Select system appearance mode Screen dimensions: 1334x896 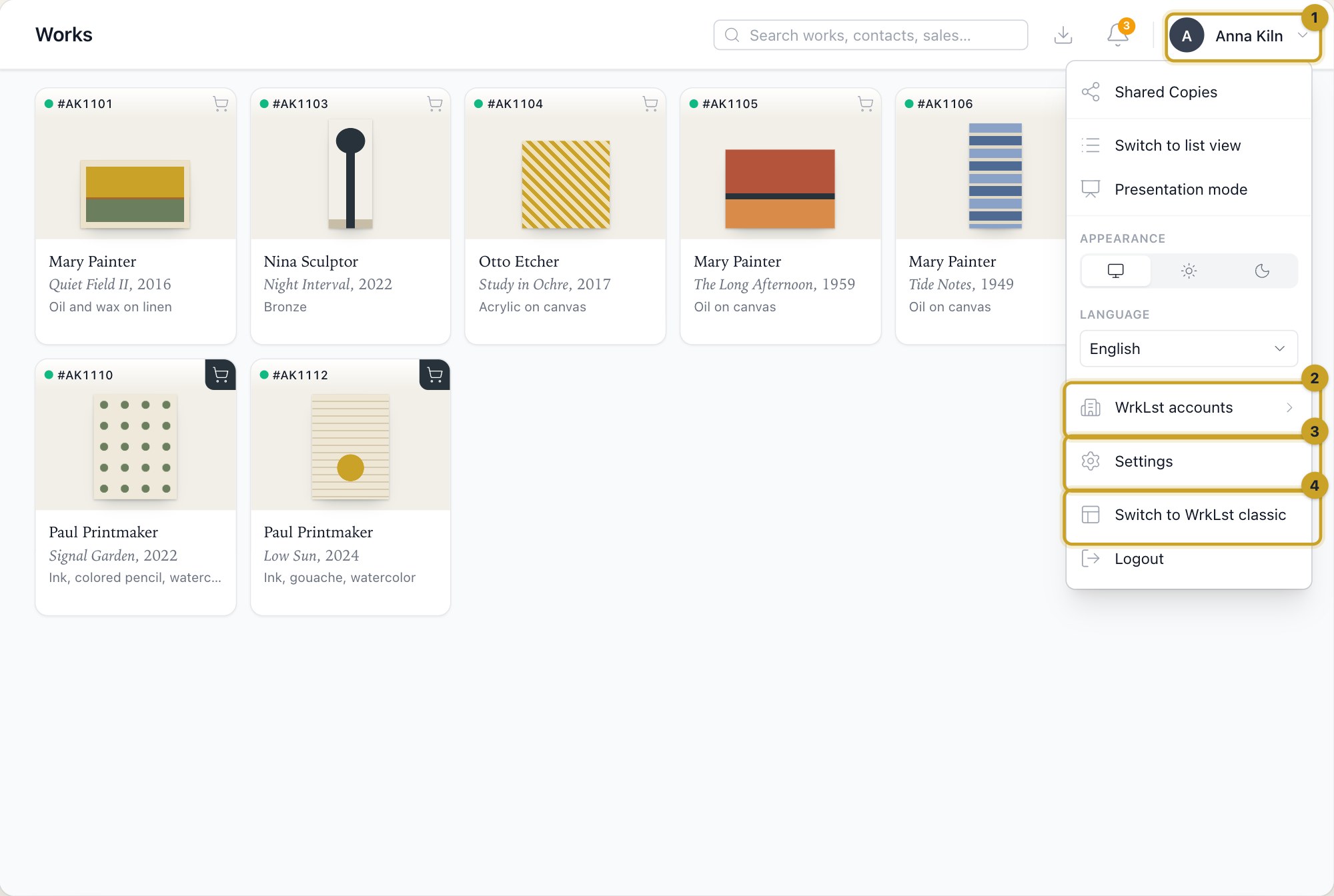(x=1116, y=271)
